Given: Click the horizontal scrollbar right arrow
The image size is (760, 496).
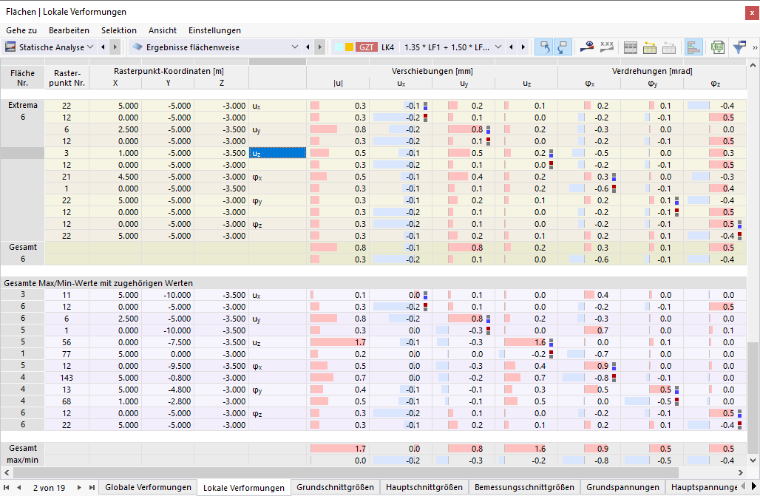Looking at the screenshot, I should click(x=740, y=472).
